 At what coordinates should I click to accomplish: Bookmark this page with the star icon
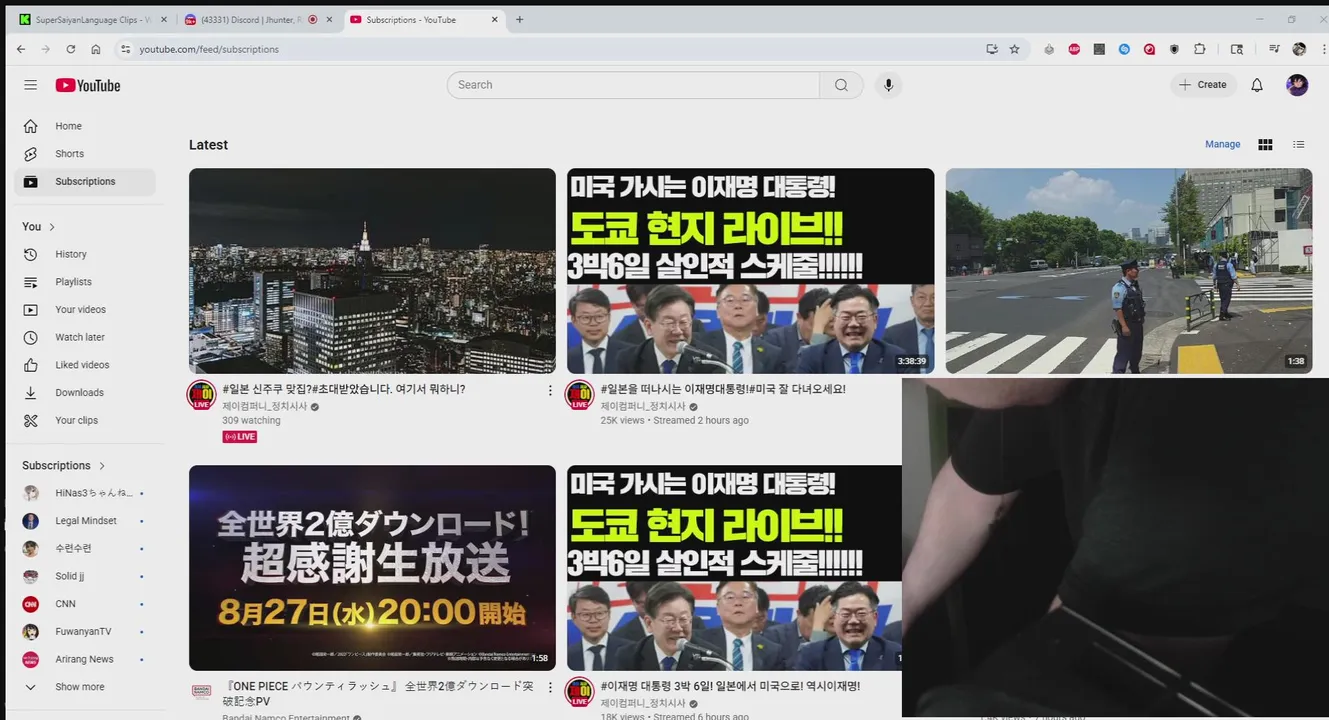pos(1014,49)
